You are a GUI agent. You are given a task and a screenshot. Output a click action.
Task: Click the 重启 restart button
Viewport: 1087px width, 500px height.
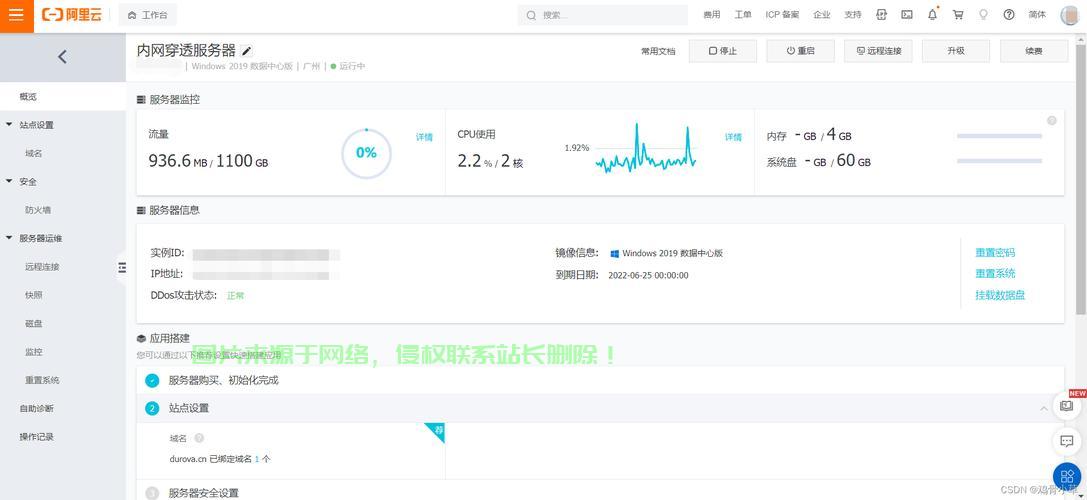(800, 51)
